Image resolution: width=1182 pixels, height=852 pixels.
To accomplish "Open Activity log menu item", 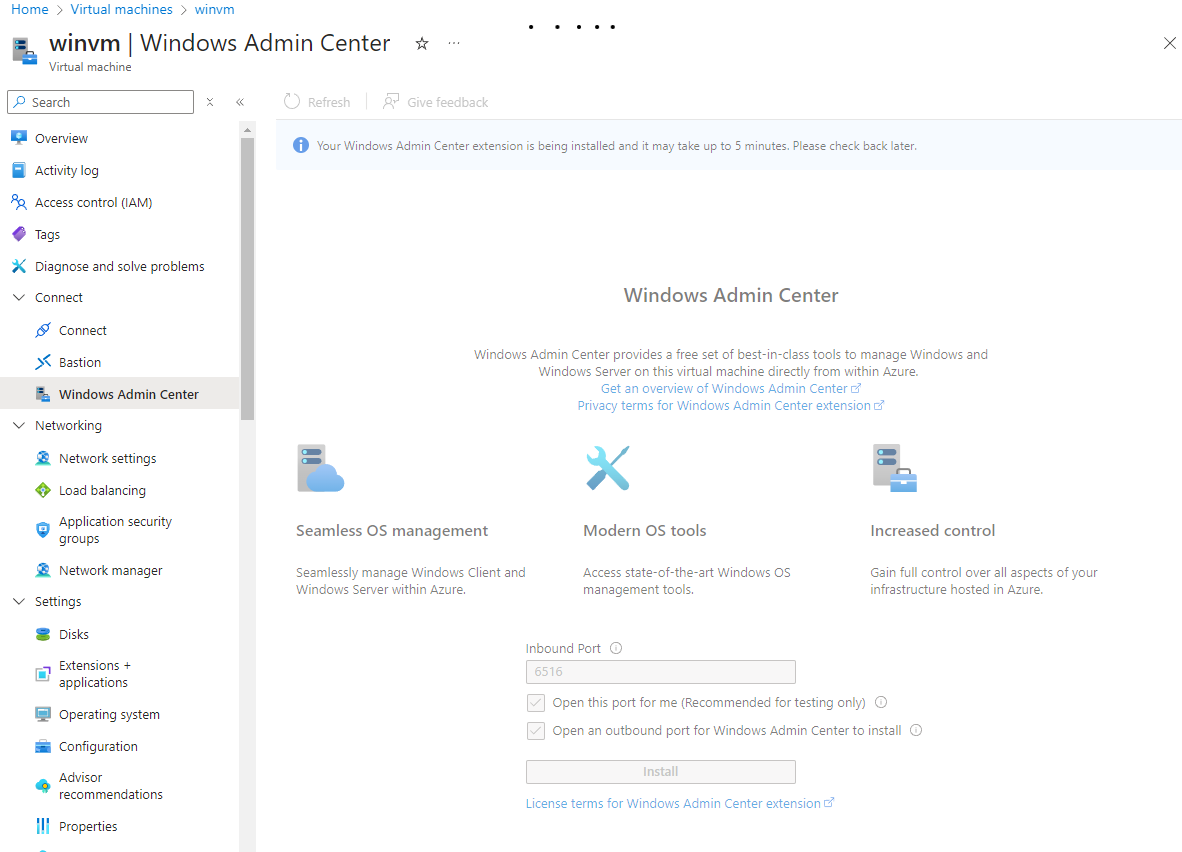I will [x=120, y=170].
